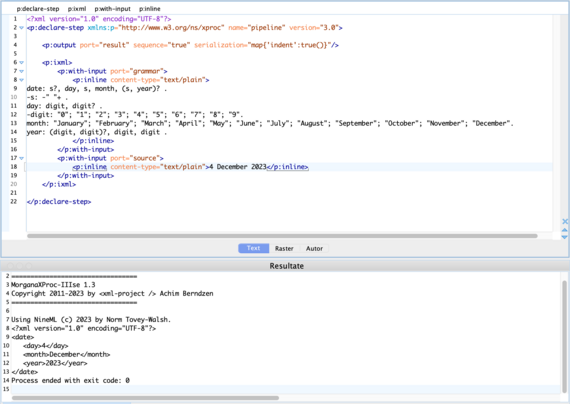Click the serialization attribute on line 4

tap(263, 45)
